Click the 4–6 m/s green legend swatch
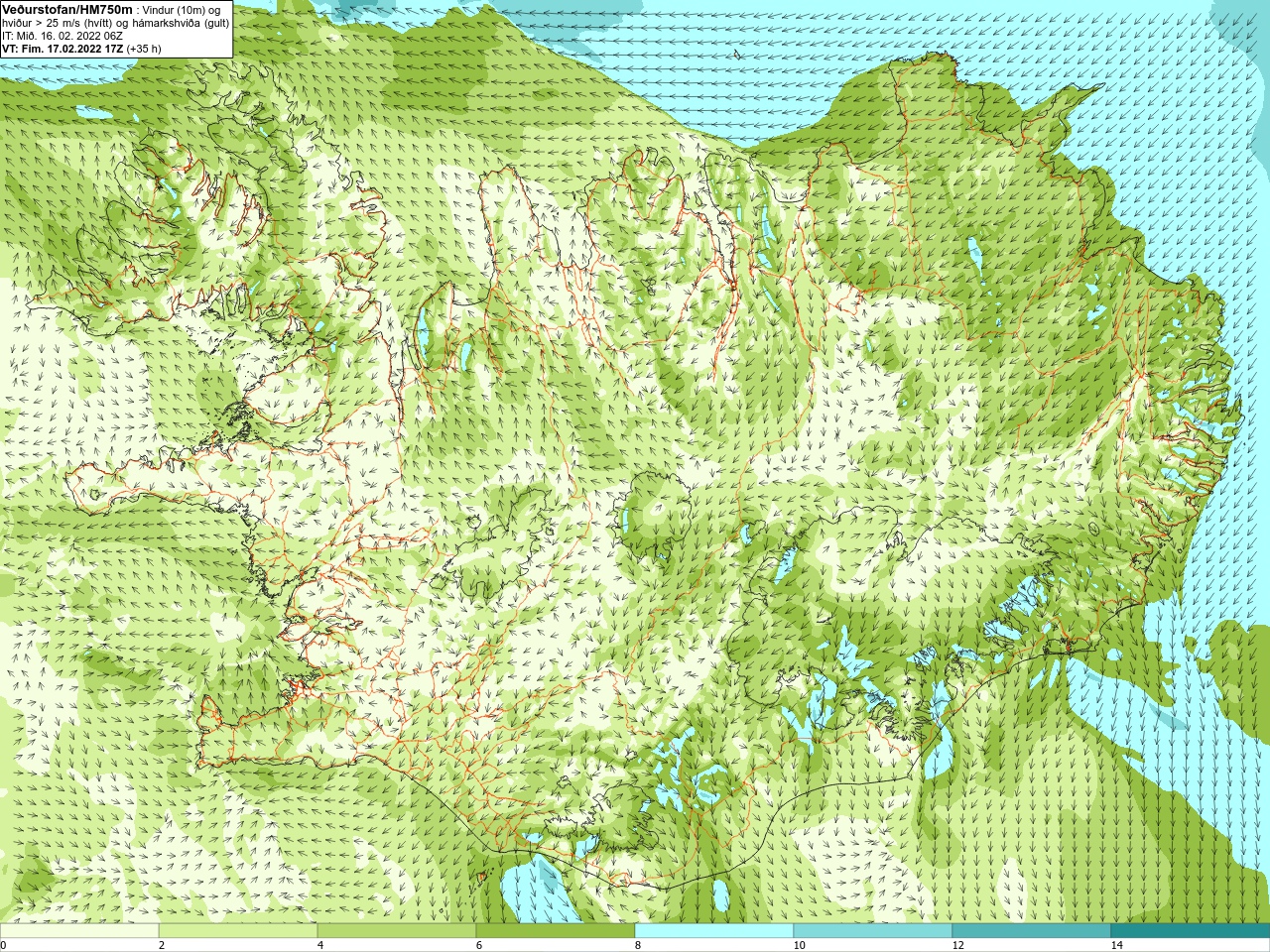The image size is (1270, 952). (x=397, y=931)
